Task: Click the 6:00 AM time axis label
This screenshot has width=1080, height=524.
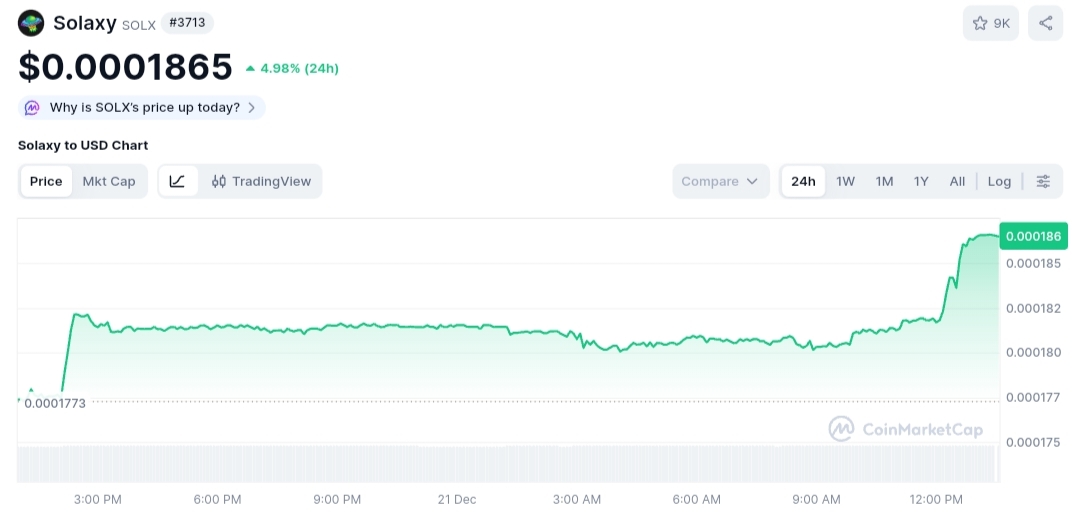Action: pyautogui.click(x=696, y=499)
